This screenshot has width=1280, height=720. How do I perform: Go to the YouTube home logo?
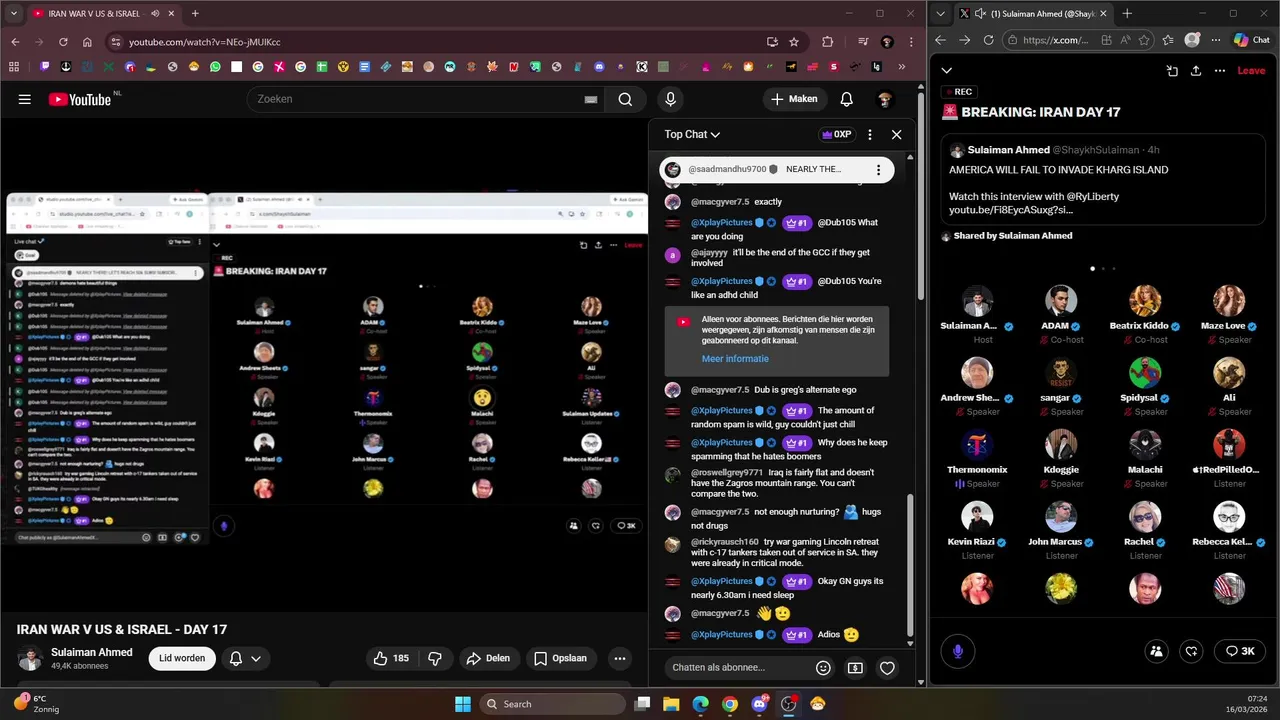(80, 99)
